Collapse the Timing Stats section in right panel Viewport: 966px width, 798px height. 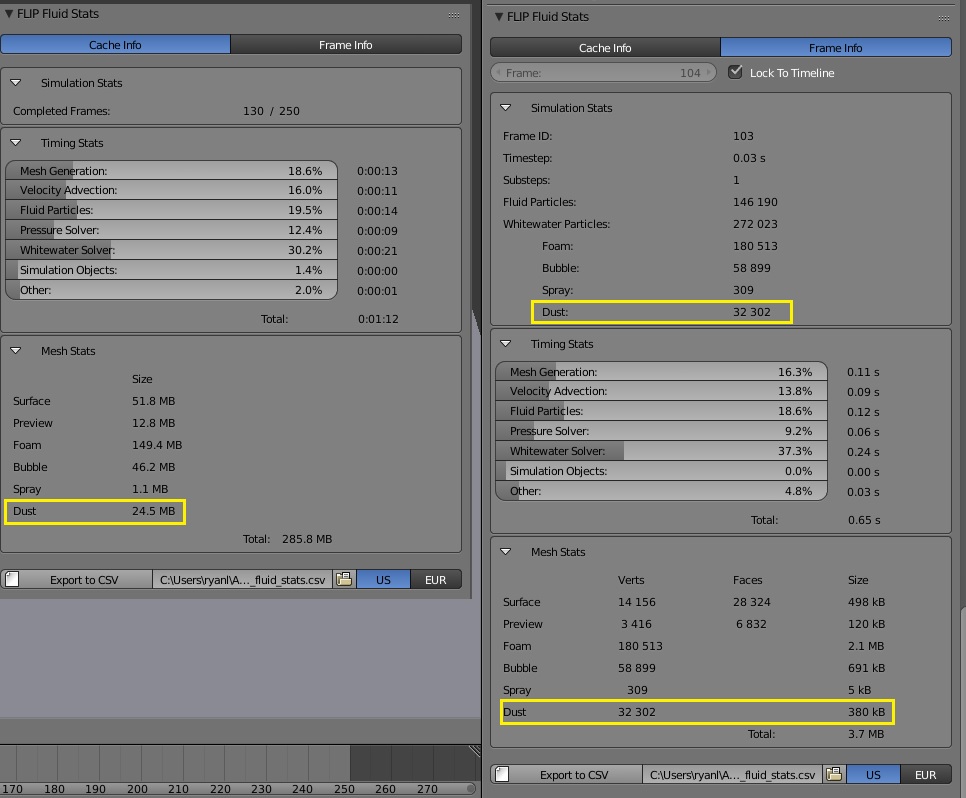click(506, 344)
